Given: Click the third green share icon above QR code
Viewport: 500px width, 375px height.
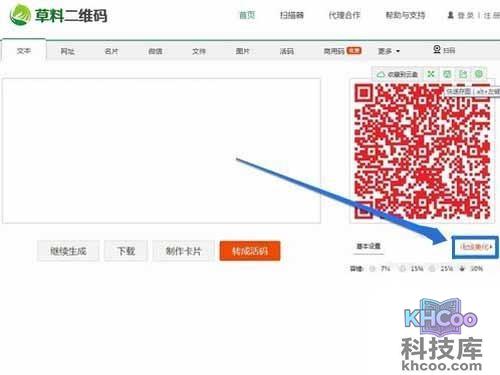Looking at the screenshot, I should click(x=463, y=74).
